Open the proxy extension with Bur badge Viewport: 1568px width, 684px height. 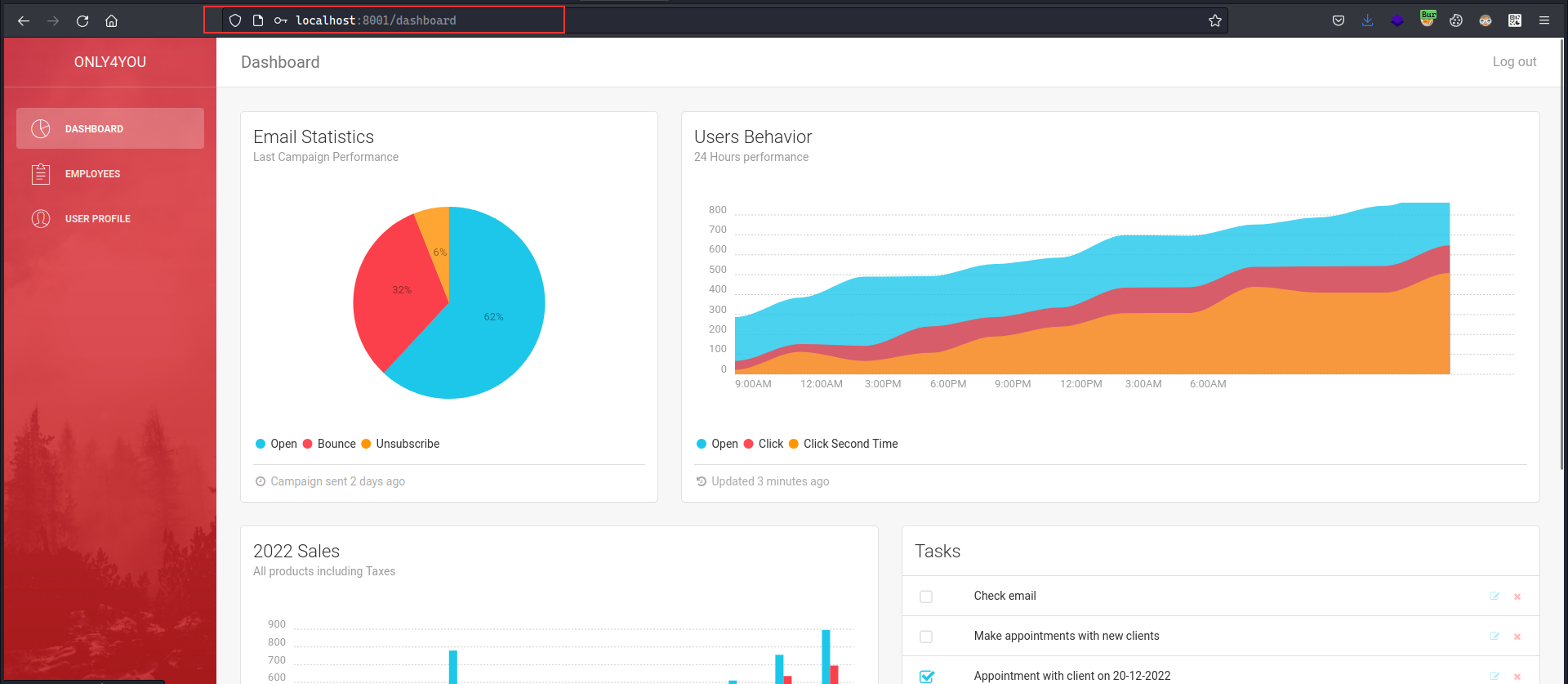pos(1428,19)
